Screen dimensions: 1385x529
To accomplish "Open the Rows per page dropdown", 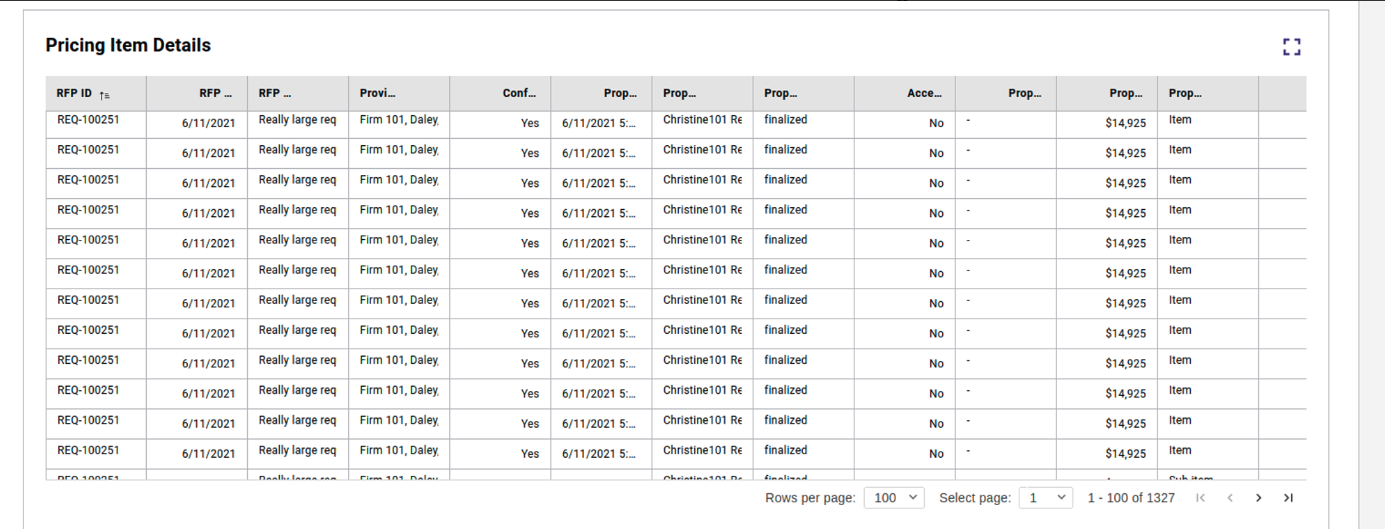I will [x=895, y=498].
